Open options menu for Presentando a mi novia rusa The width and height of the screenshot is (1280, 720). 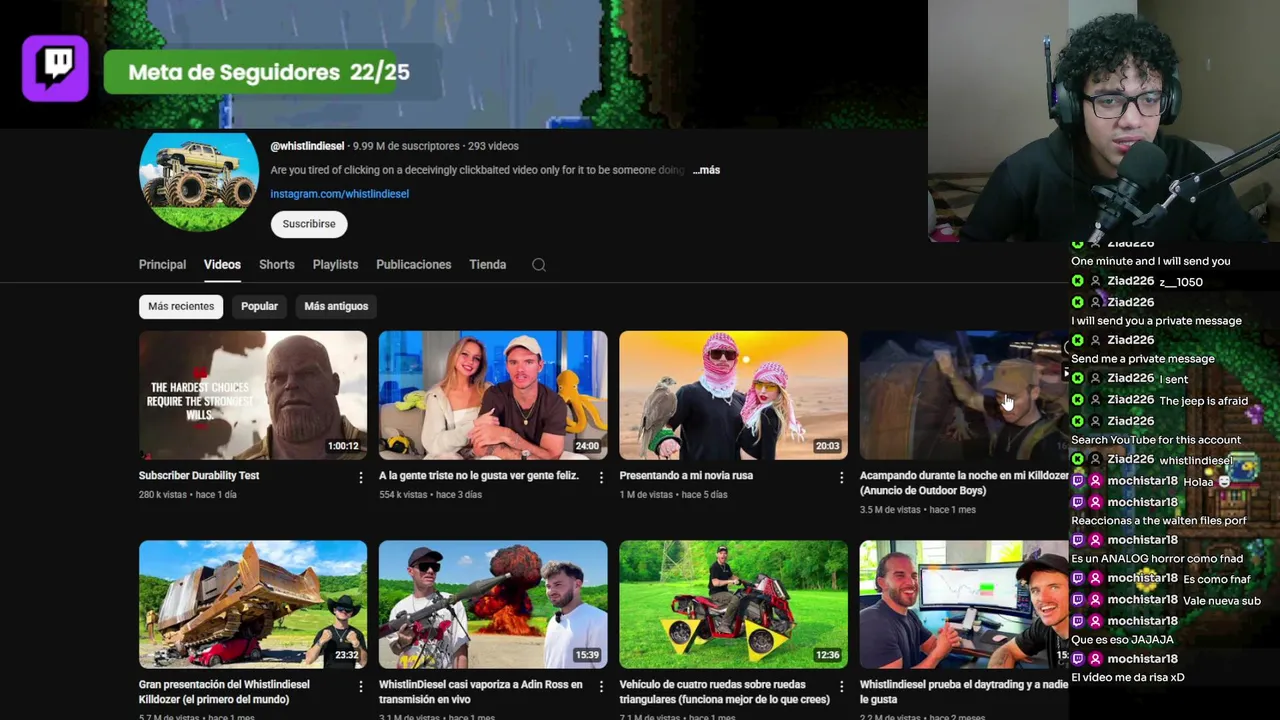[841, 478]
